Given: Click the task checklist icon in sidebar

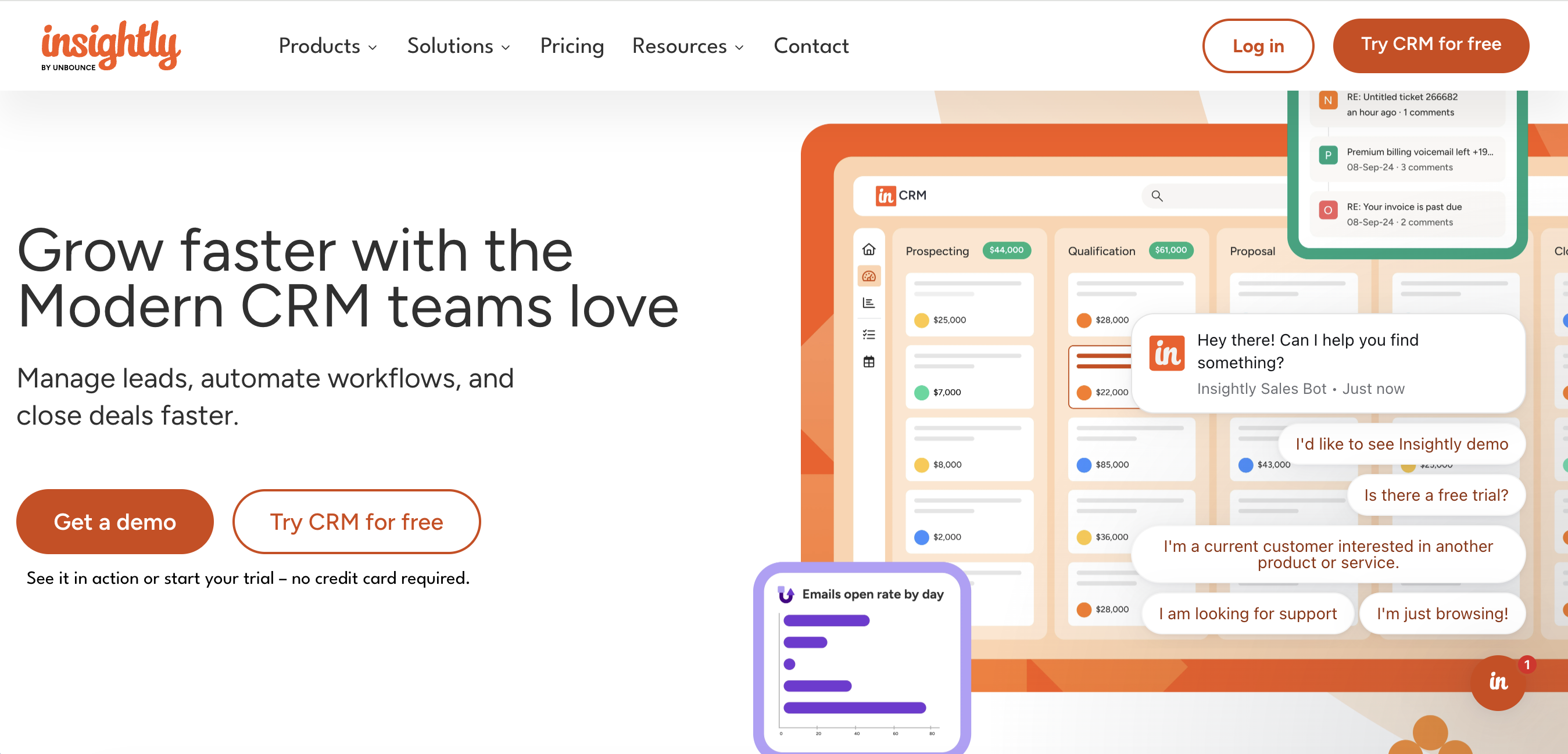Looking at the screenshot, I should pos(869,335).
